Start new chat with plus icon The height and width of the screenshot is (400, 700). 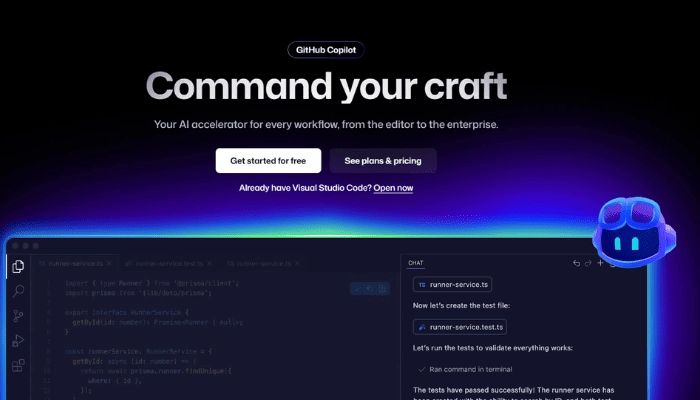(x=600, y=263)
